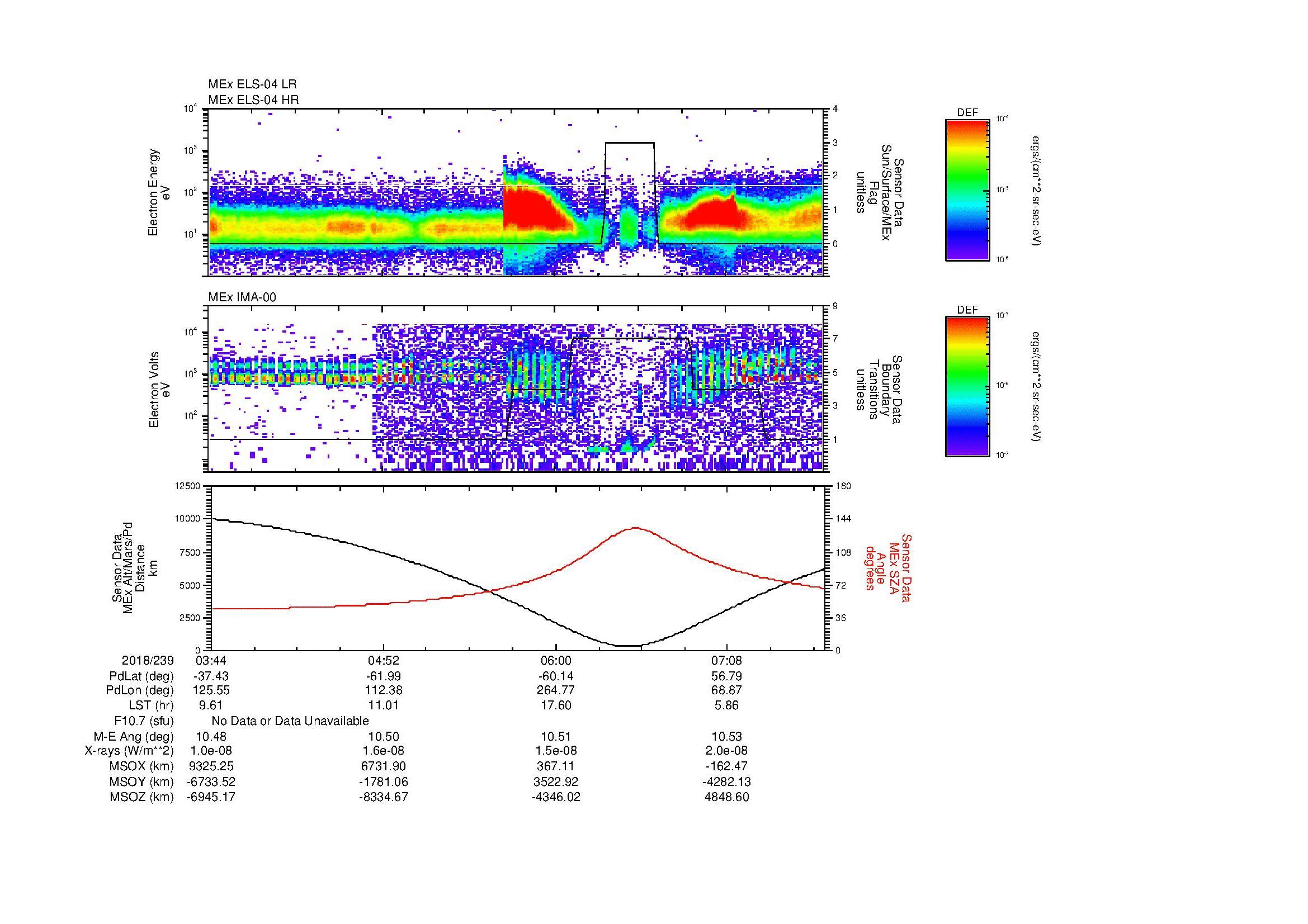Click the 'LST (hr)' row label
This screenshot has width=1308, height=924.
(151, 705)
